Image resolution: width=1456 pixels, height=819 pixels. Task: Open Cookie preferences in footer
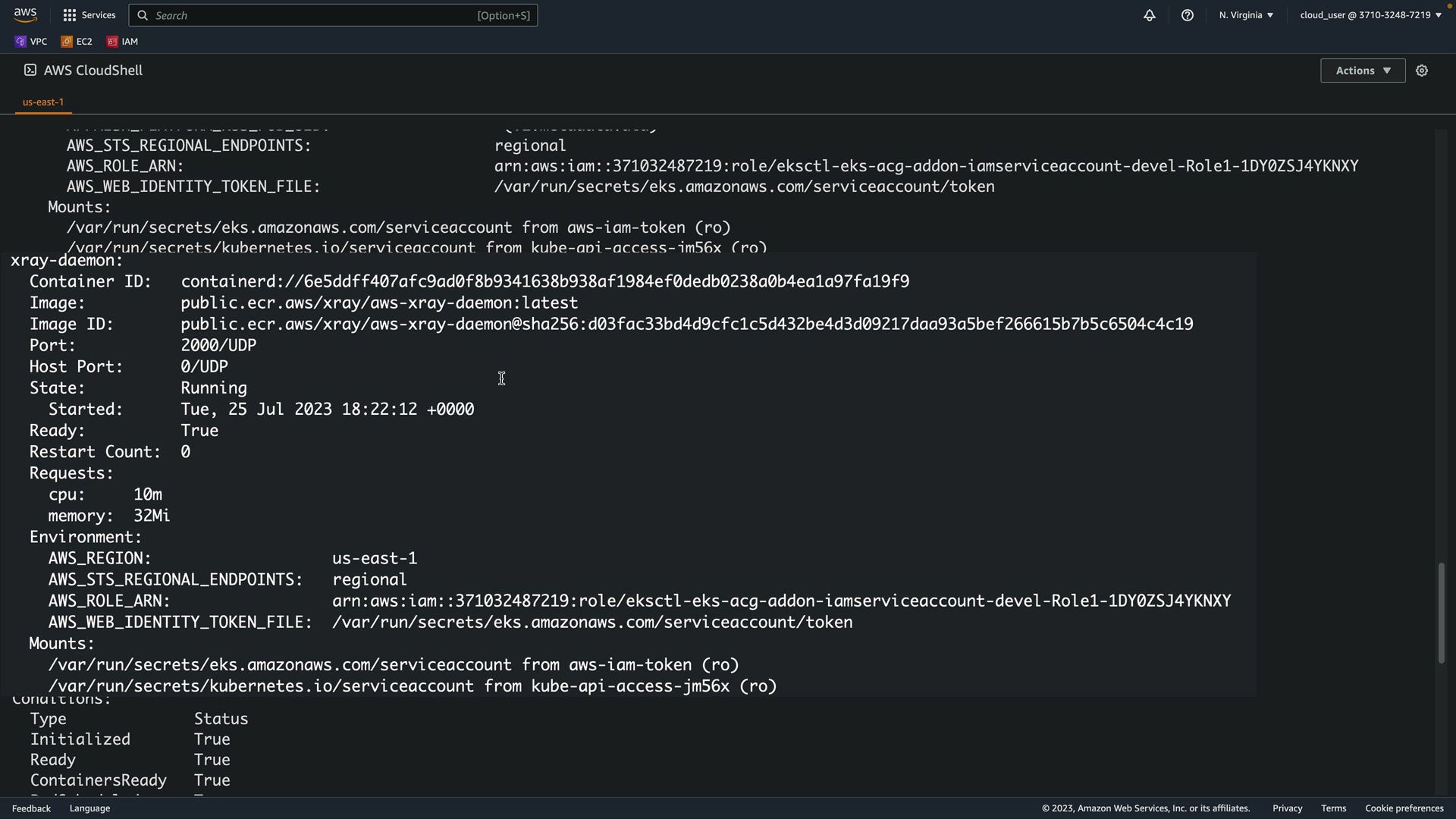(1404, 808)
